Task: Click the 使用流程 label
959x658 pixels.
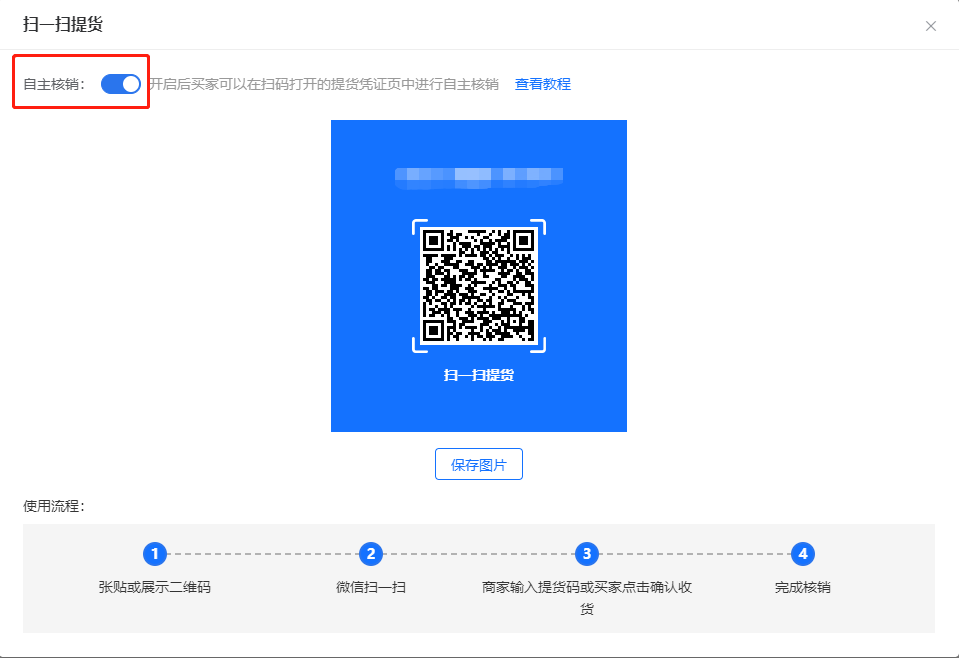Action: point(54,506)
